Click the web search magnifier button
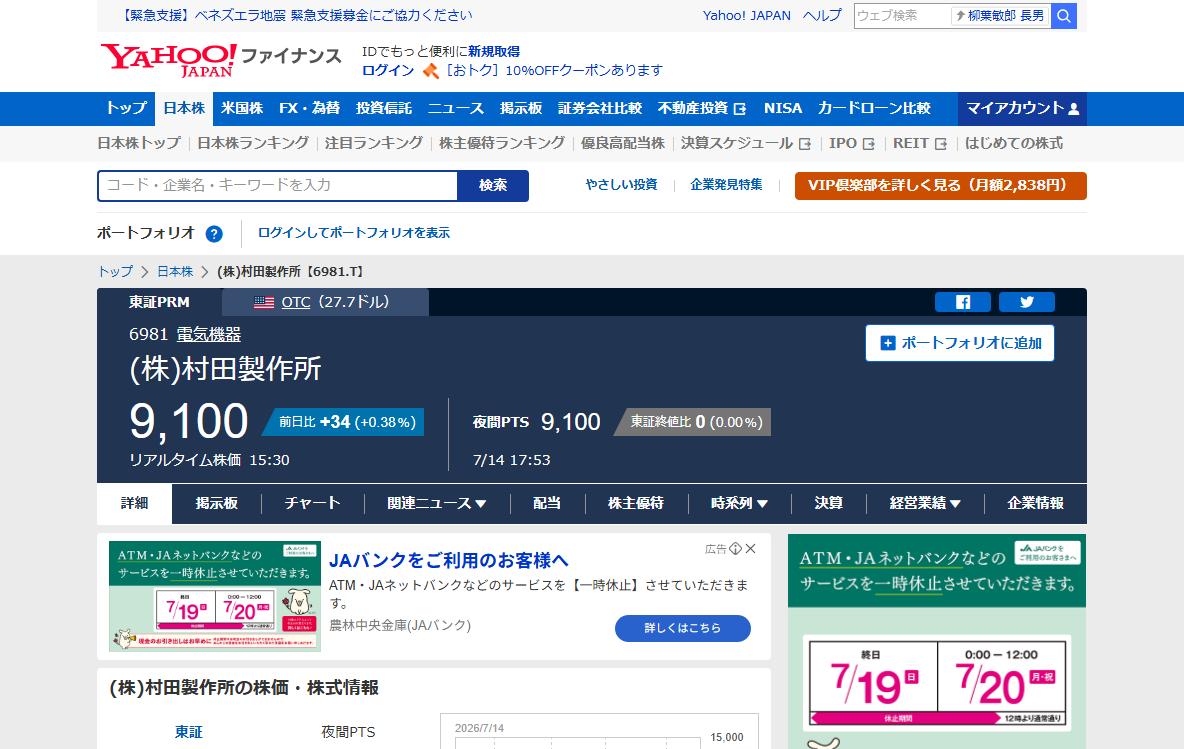This screenshot has height=749, width=1184. (1063, 16)
